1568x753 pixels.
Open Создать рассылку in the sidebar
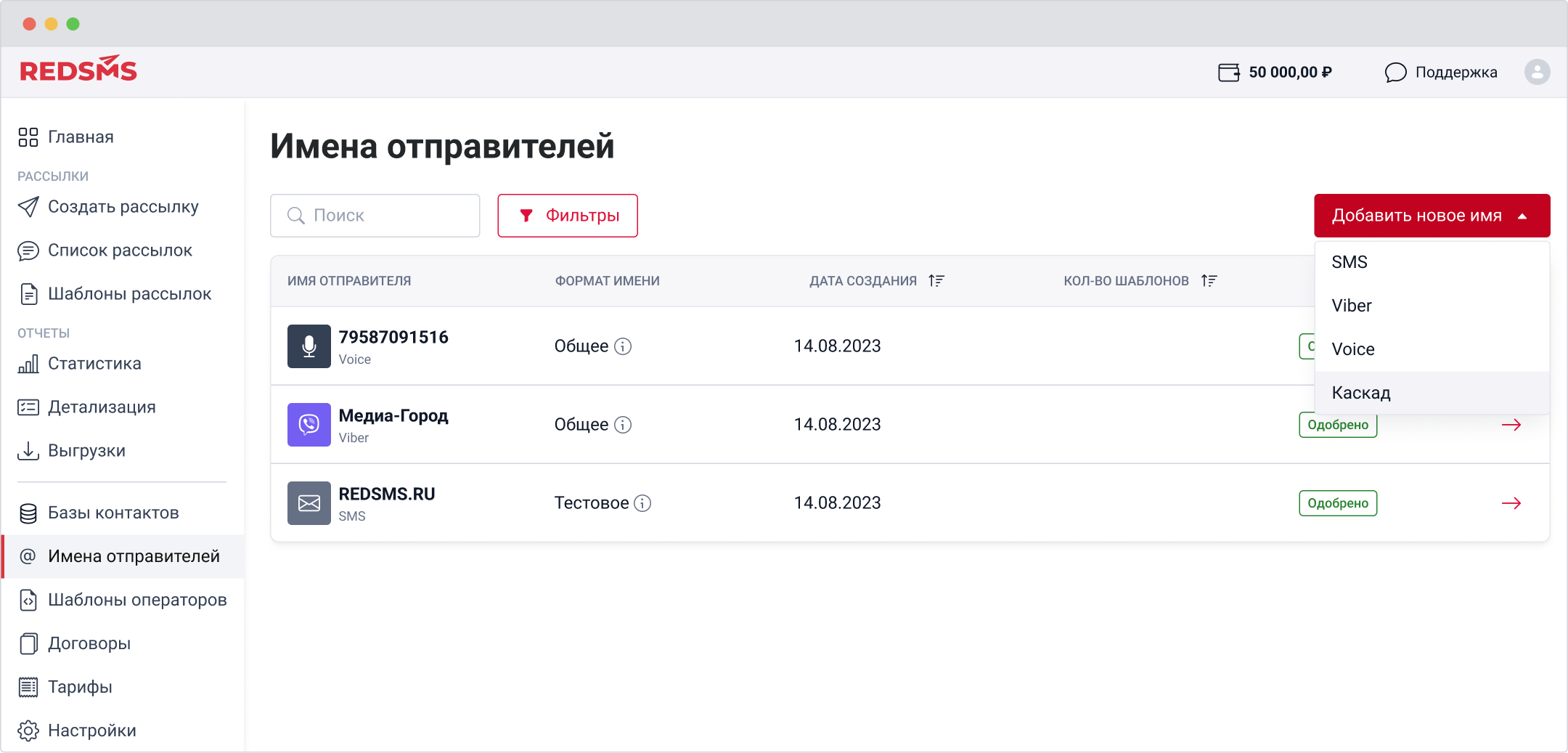pyautogui.click(x=123, y=207)
